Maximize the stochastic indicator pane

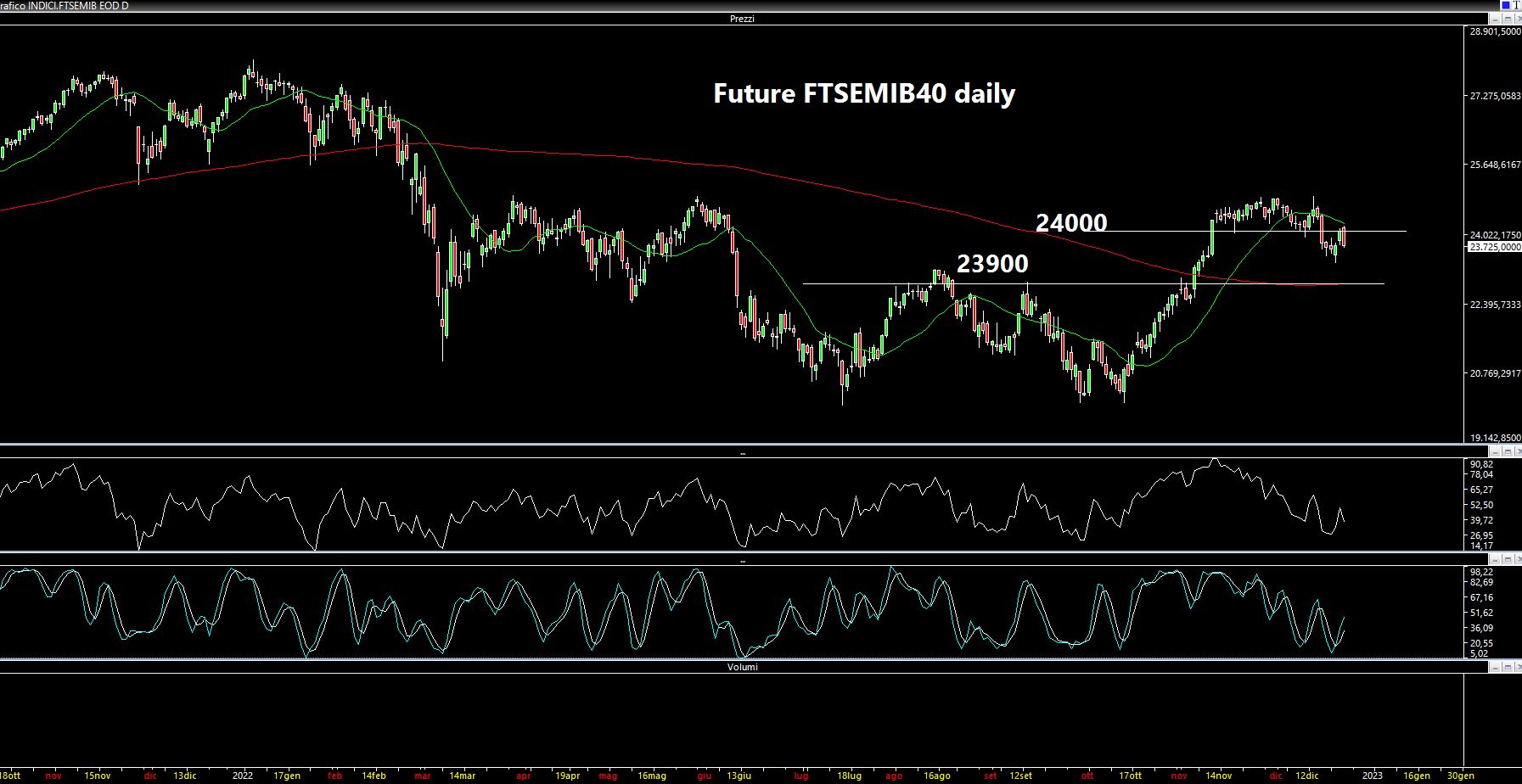pos(1508,559)
